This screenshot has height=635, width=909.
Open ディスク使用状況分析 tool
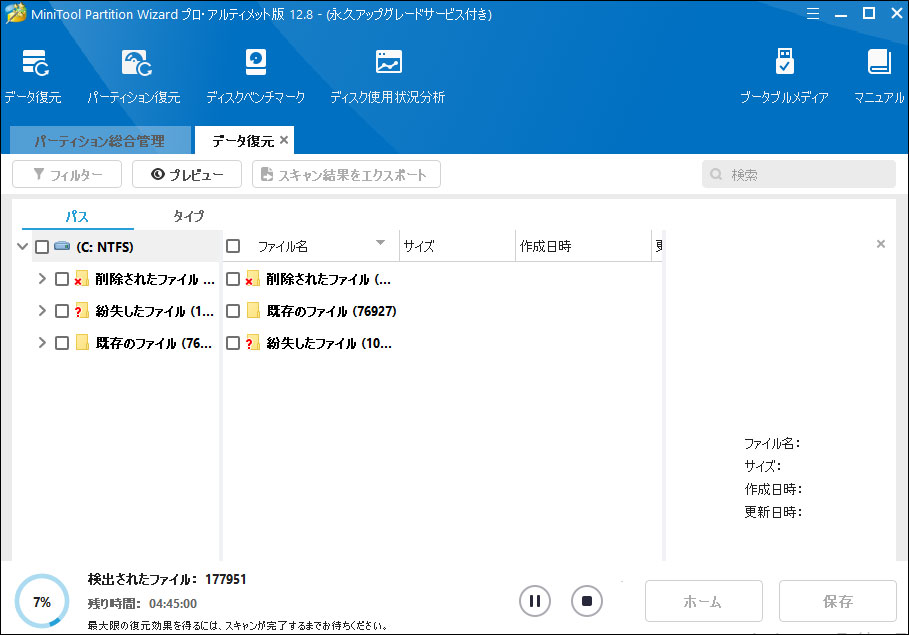[387, 76]
